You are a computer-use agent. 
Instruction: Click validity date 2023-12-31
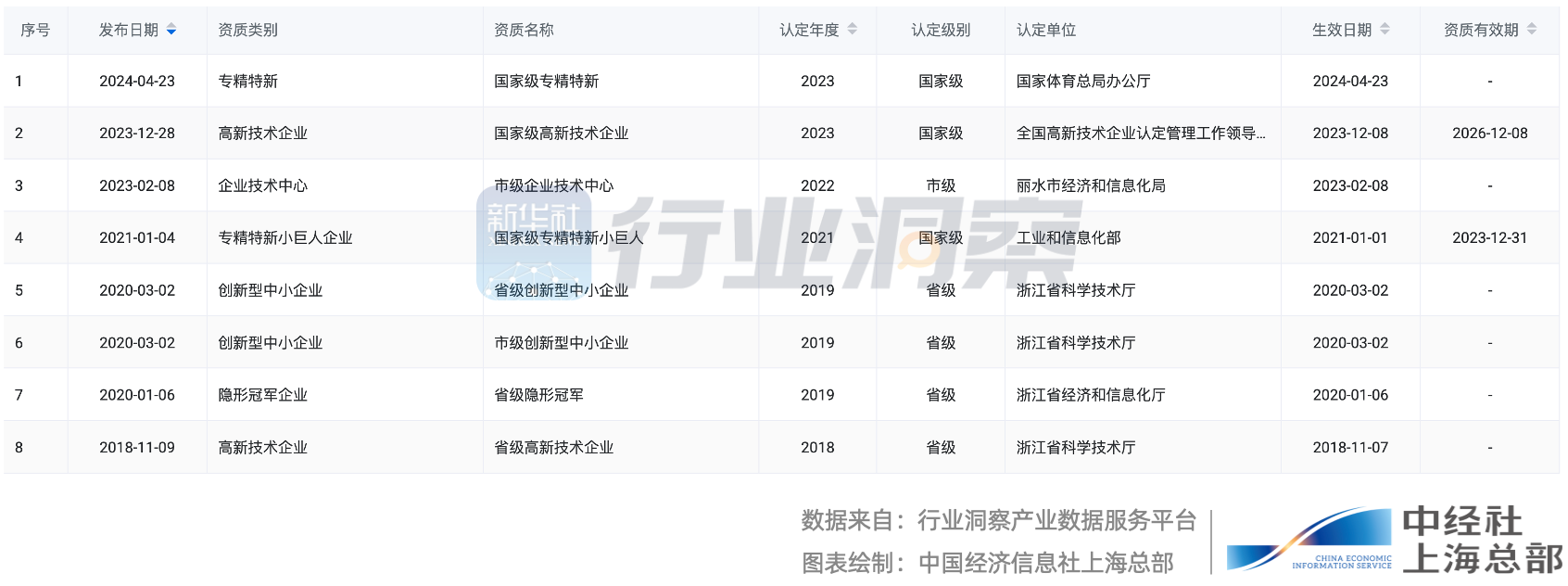(1490, 237)
